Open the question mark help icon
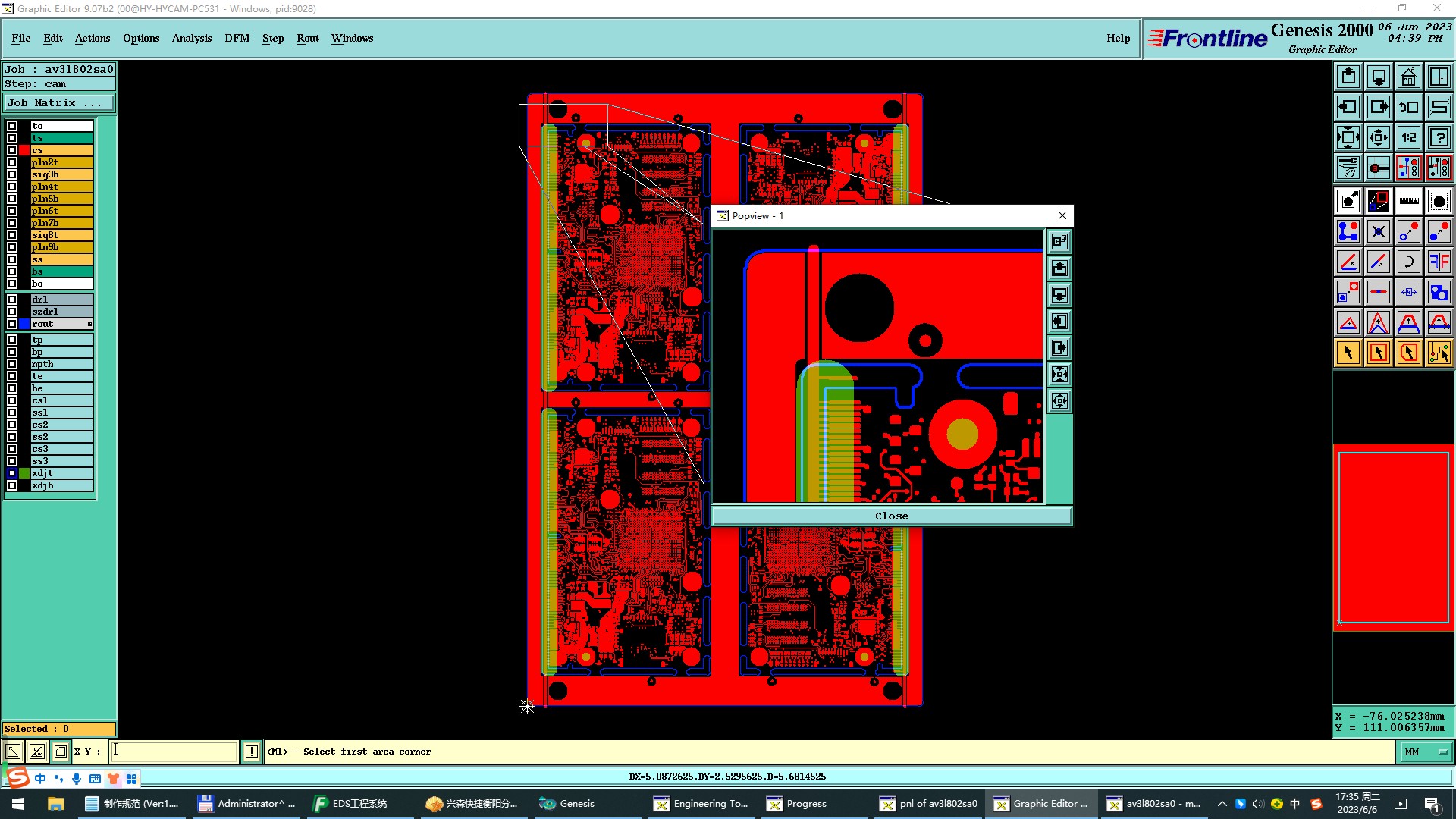 (x=1439, y=137)
